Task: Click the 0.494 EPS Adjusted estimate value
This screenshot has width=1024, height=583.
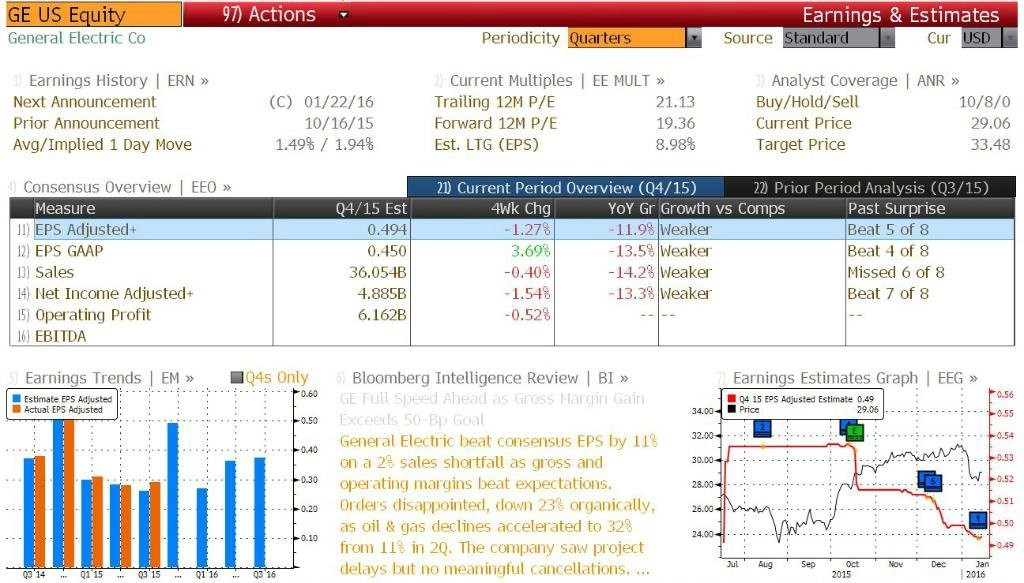Action: point(387,230)
